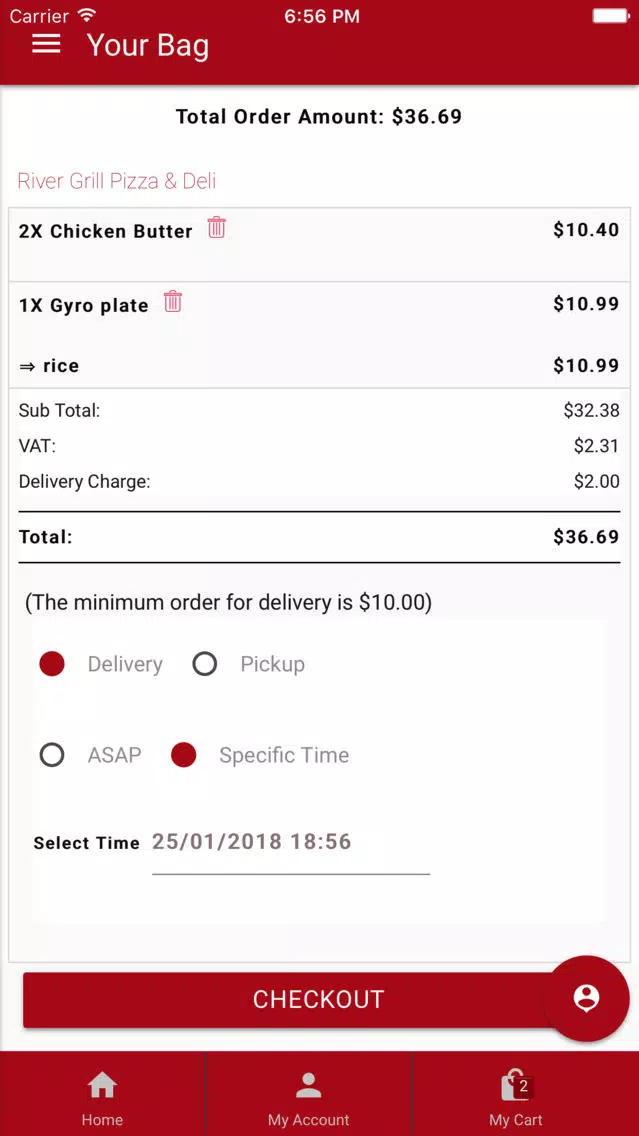Tap the battery indicator in status bar
Image resolution: width=639 pixels, height=1136 pixels.
(609, 15)
